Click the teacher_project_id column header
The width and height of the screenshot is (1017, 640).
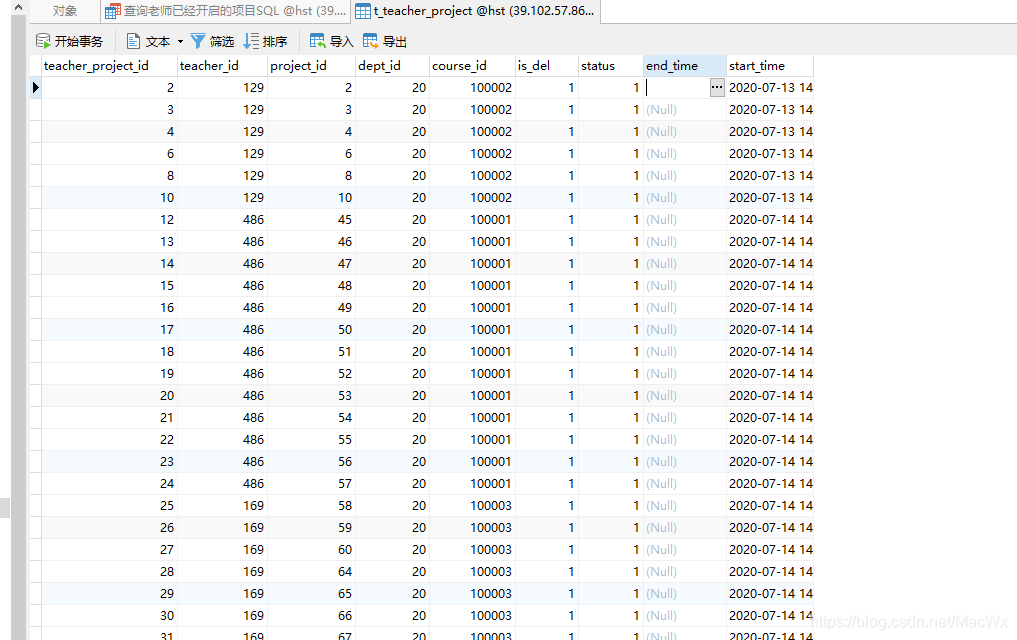[109, 65]
